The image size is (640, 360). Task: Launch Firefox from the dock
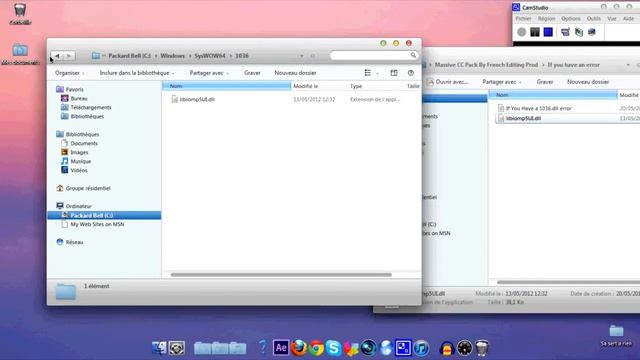tap(299, 348)
